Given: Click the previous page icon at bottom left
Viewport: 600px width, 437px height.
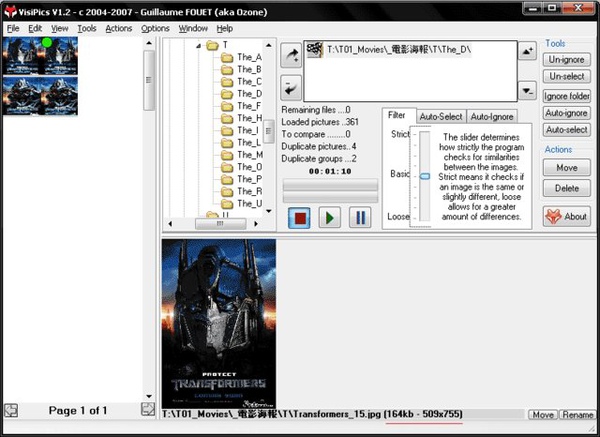Looking at the screenshot, I should (x=11, y=410).
